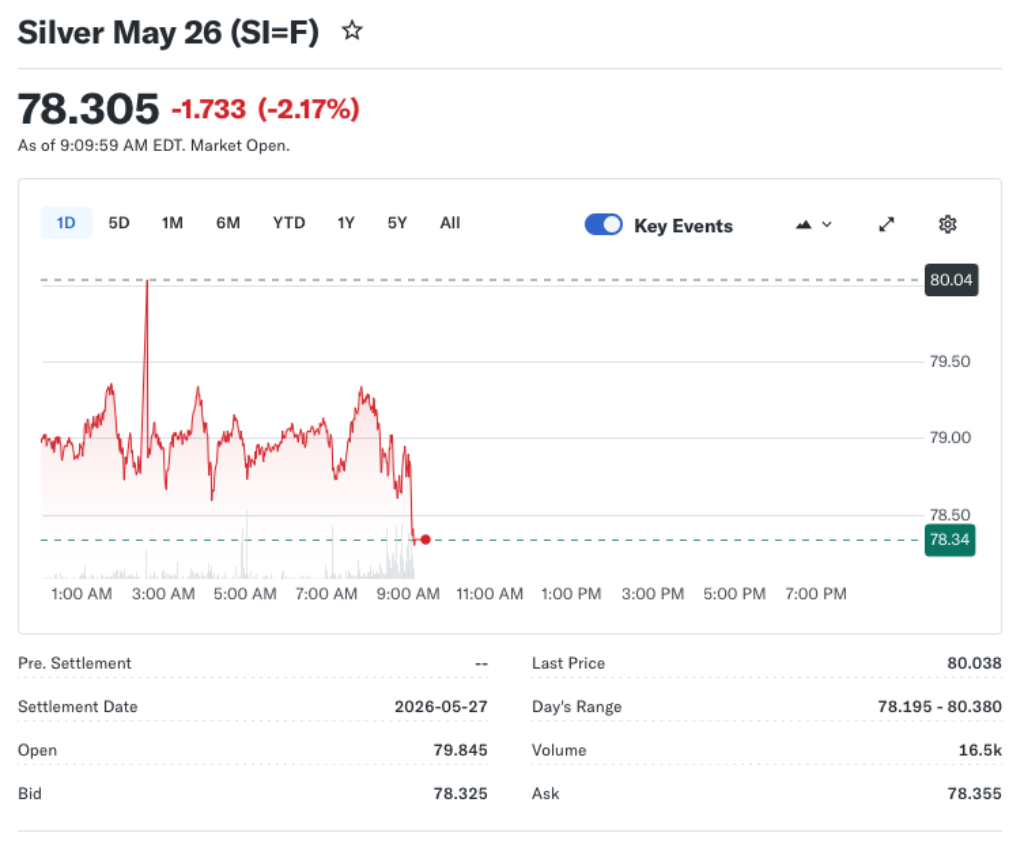Select the 1Y range button
Screen dimensions: 1024x848
click(345, 223)
